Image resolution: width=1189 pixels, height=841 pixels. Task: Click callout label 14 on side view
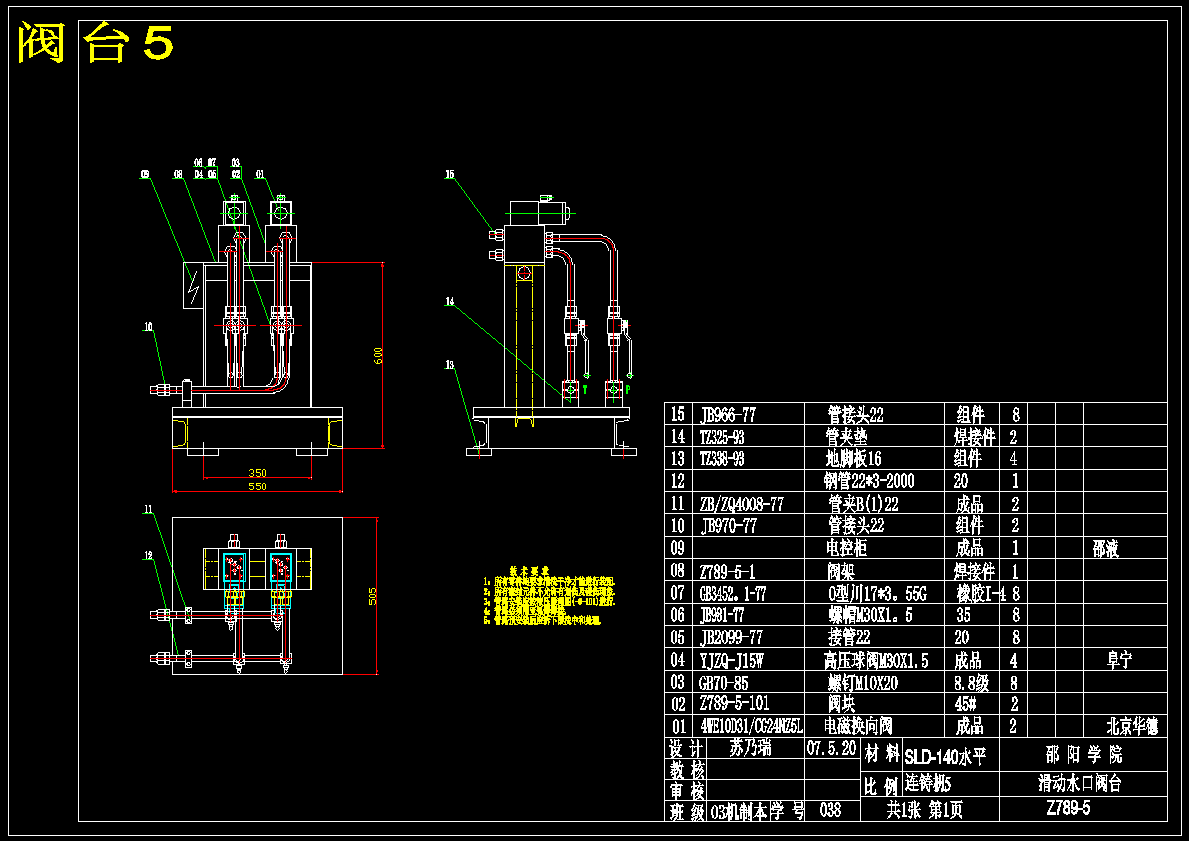point(450,302)
